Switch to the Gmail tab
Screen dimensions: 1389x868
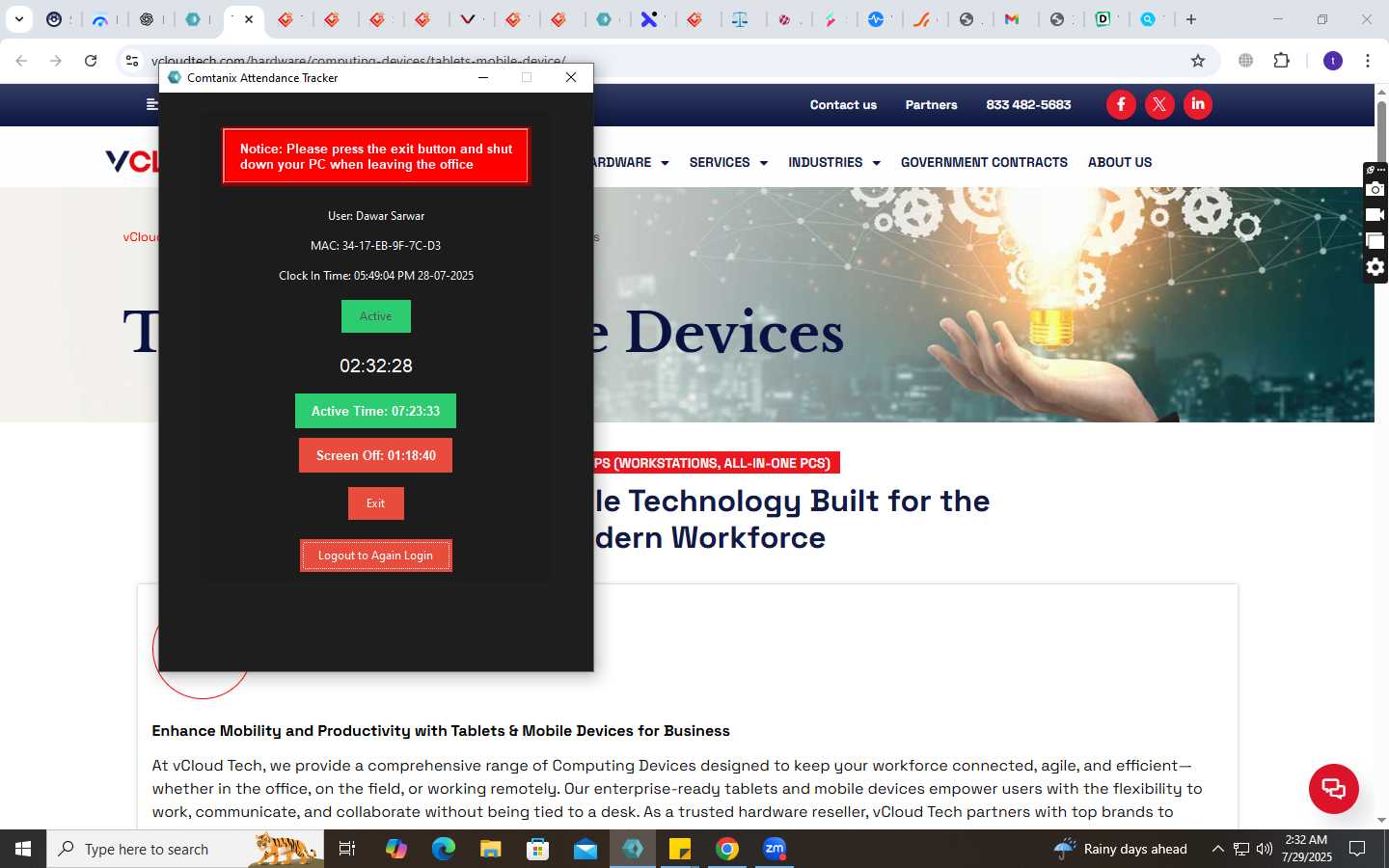click(x=1012, y=19)
